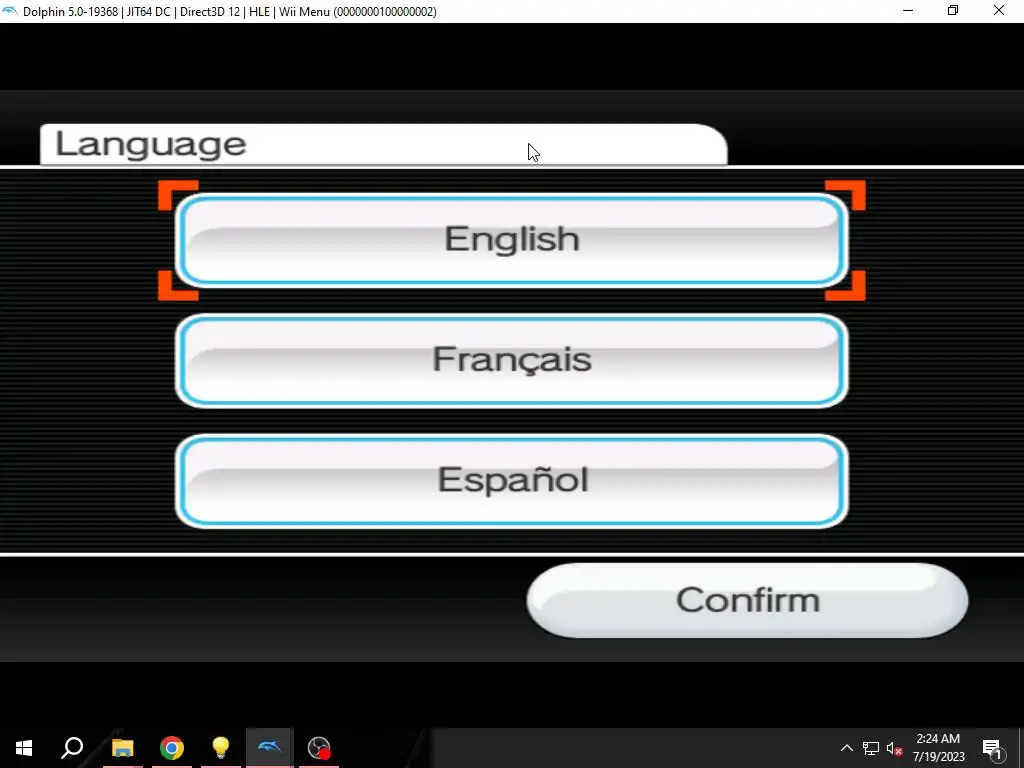Click the Language header label

pos(151,144)
